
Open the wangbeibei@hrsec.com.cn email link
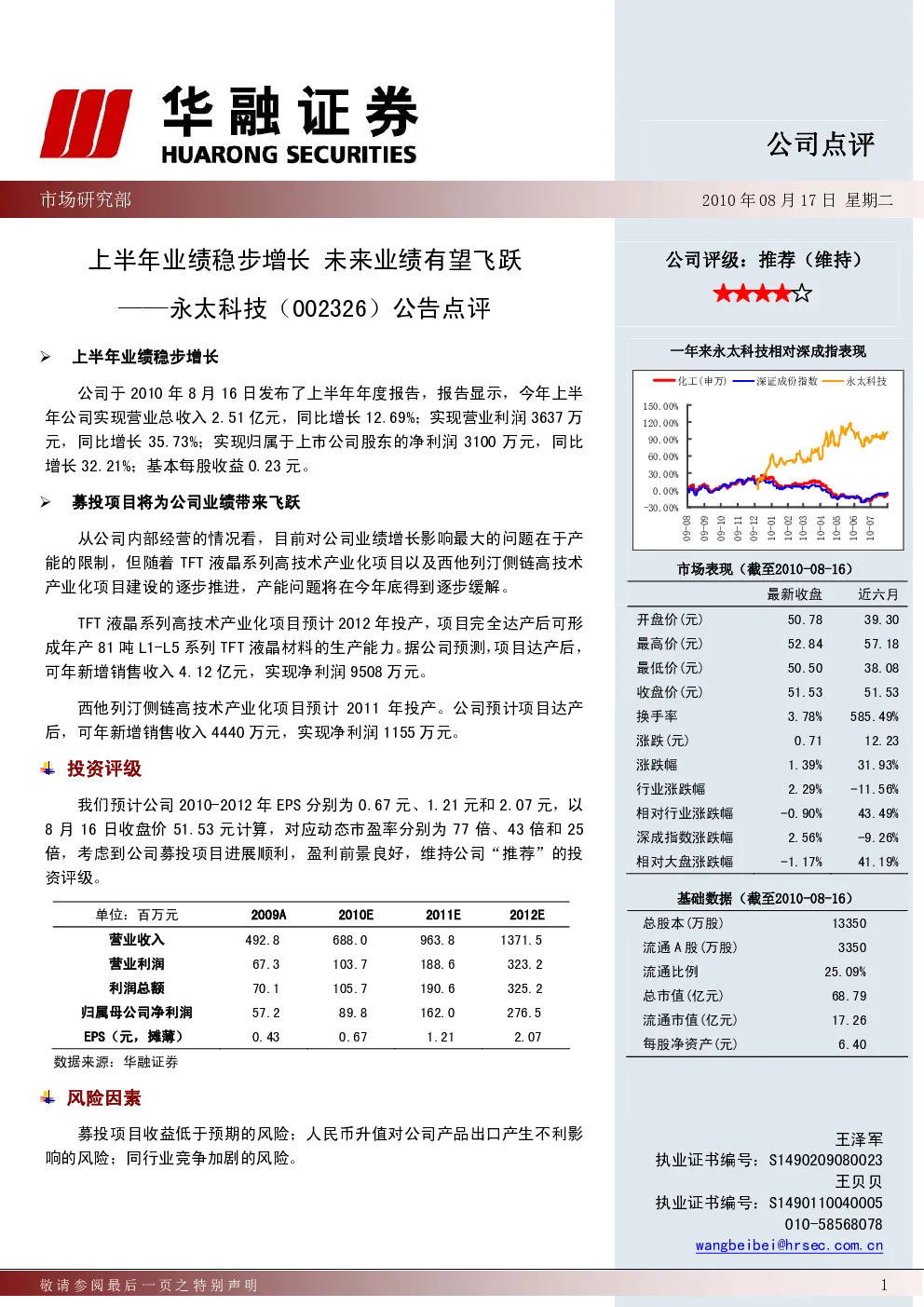point(789,1246)
